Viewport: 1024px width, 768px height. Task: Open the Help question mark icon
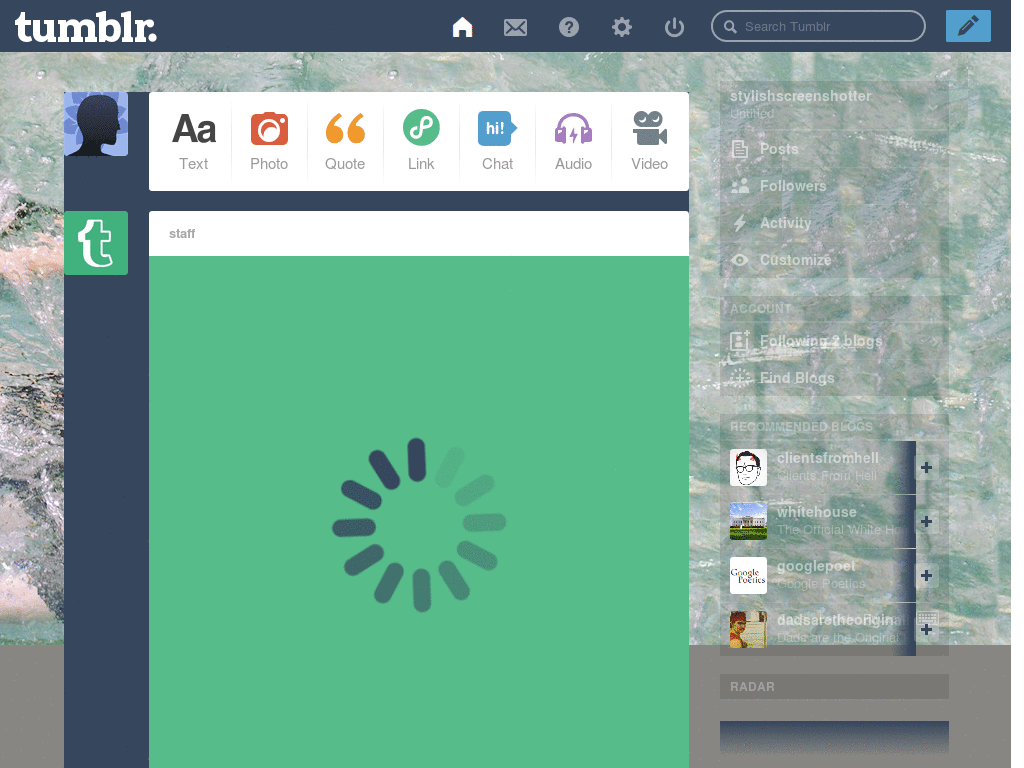569,27
